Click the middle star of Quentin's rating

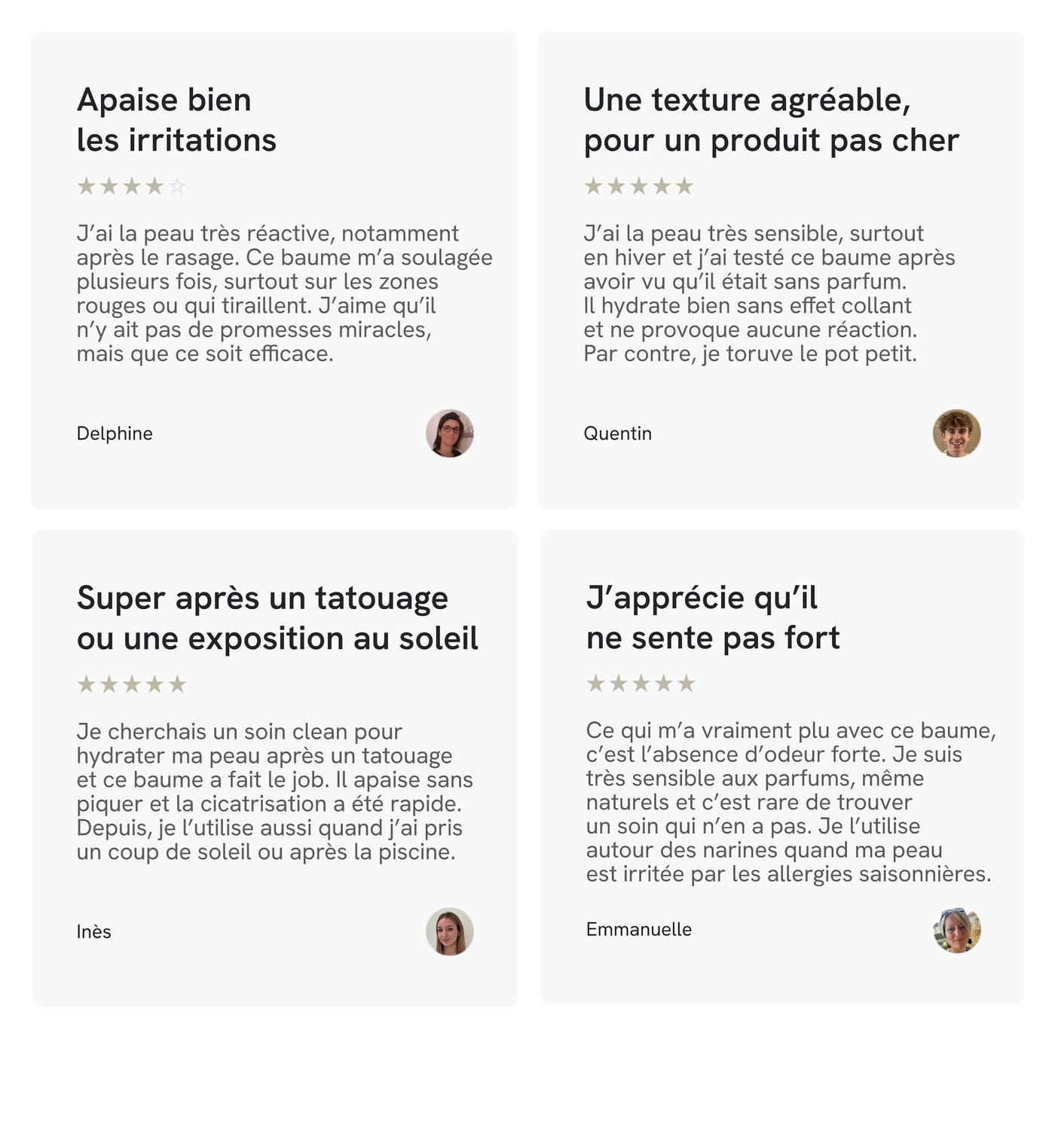point(639,186)
